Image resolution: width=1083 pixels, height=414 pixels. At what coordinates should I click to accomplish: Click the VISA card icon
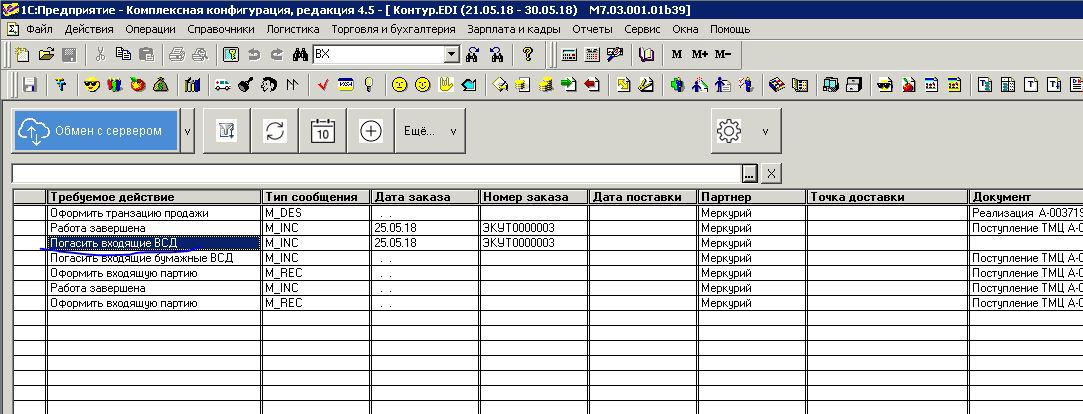click(x=345, y=85)
